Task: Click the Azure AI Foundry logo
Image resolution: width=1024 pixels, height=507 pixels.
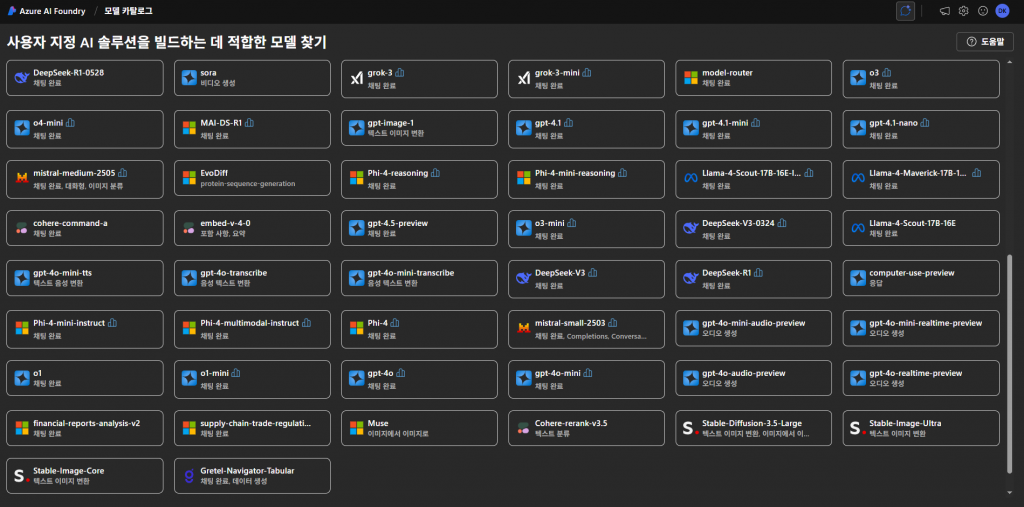Action: point(12,11)
